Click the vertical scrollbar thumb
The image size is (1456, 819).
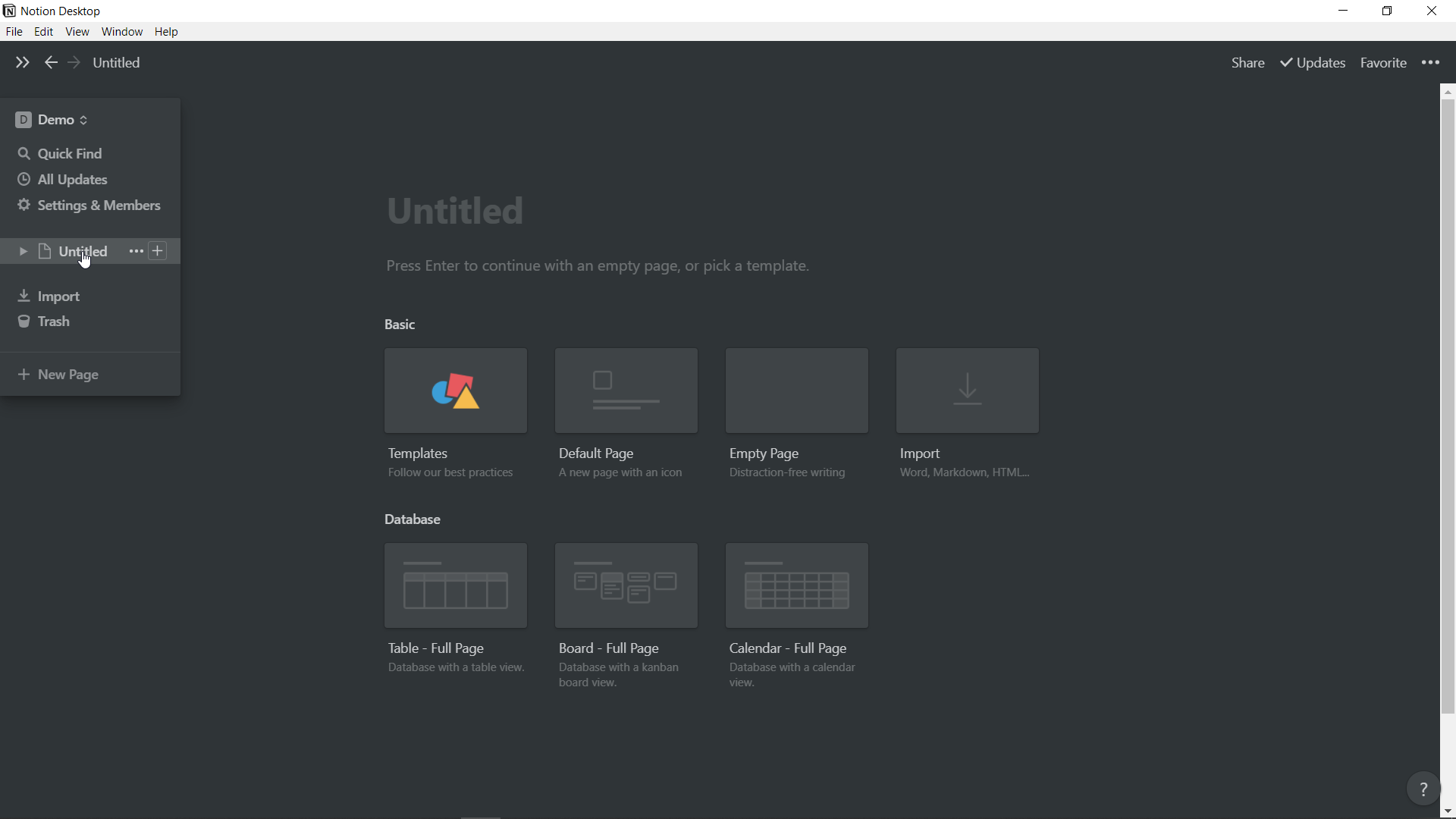pyautogui.click(x=1448, y=406)
